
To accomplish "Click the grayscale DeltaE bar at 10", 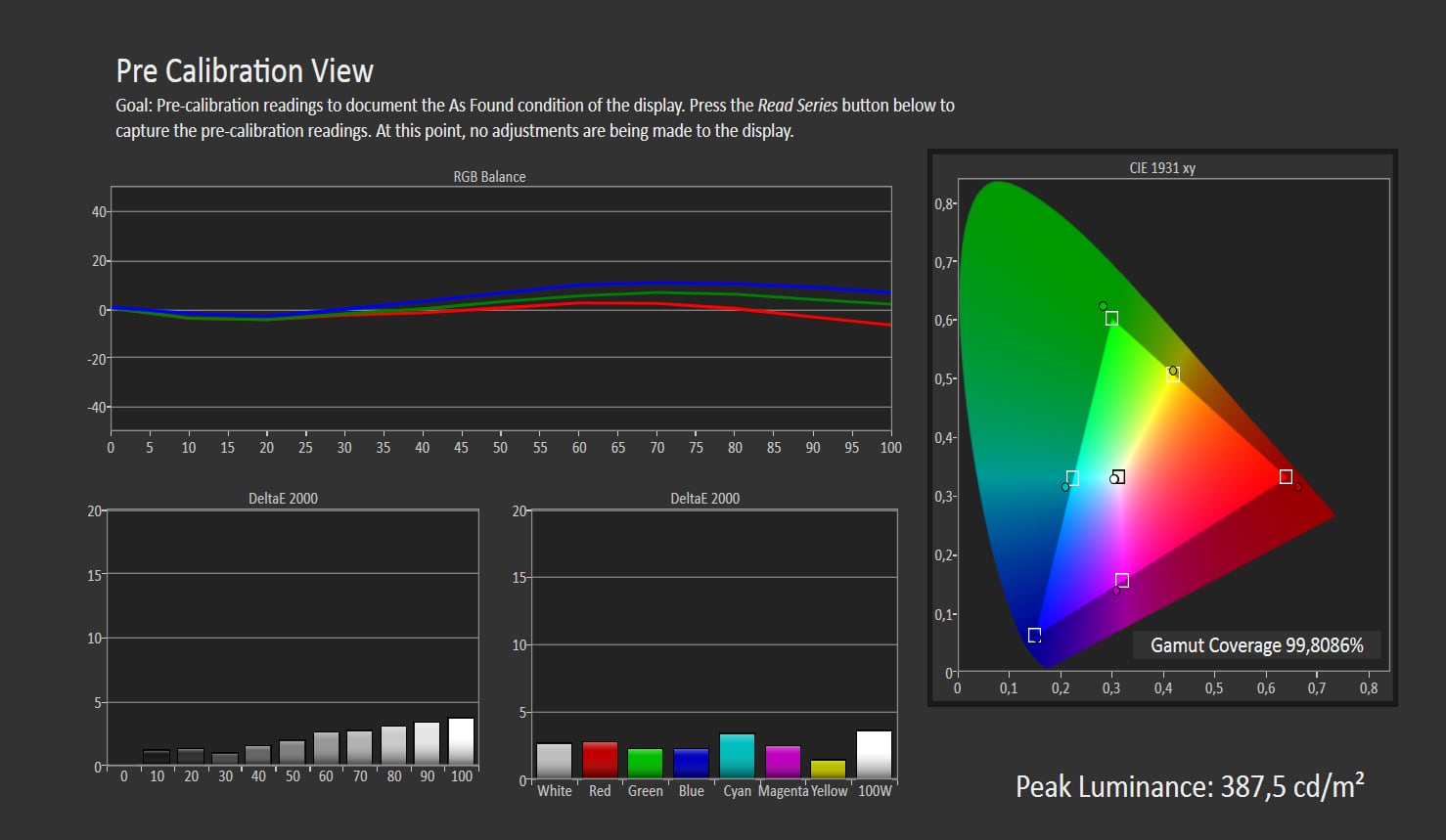I will tap(157, 757).
